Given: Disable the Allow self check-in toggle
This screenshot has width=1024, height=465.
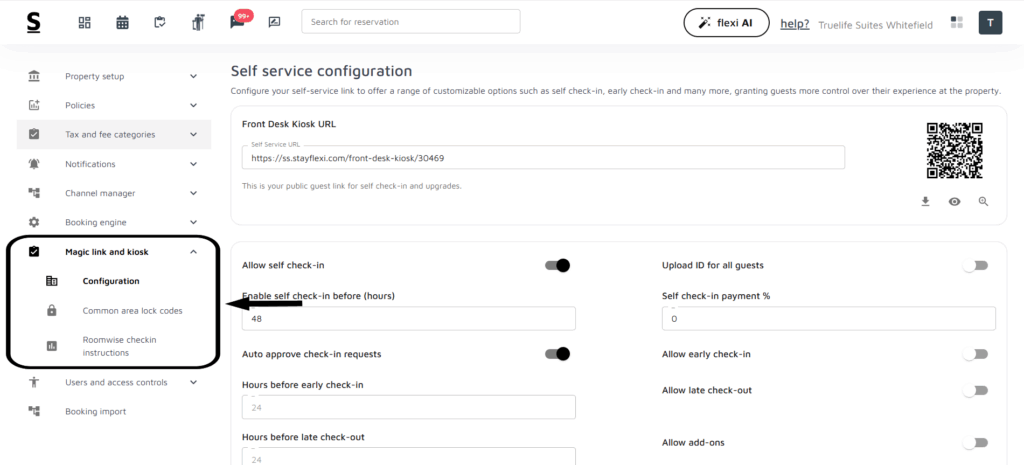Looking at the screenshot, I should [x=557, y=265].
